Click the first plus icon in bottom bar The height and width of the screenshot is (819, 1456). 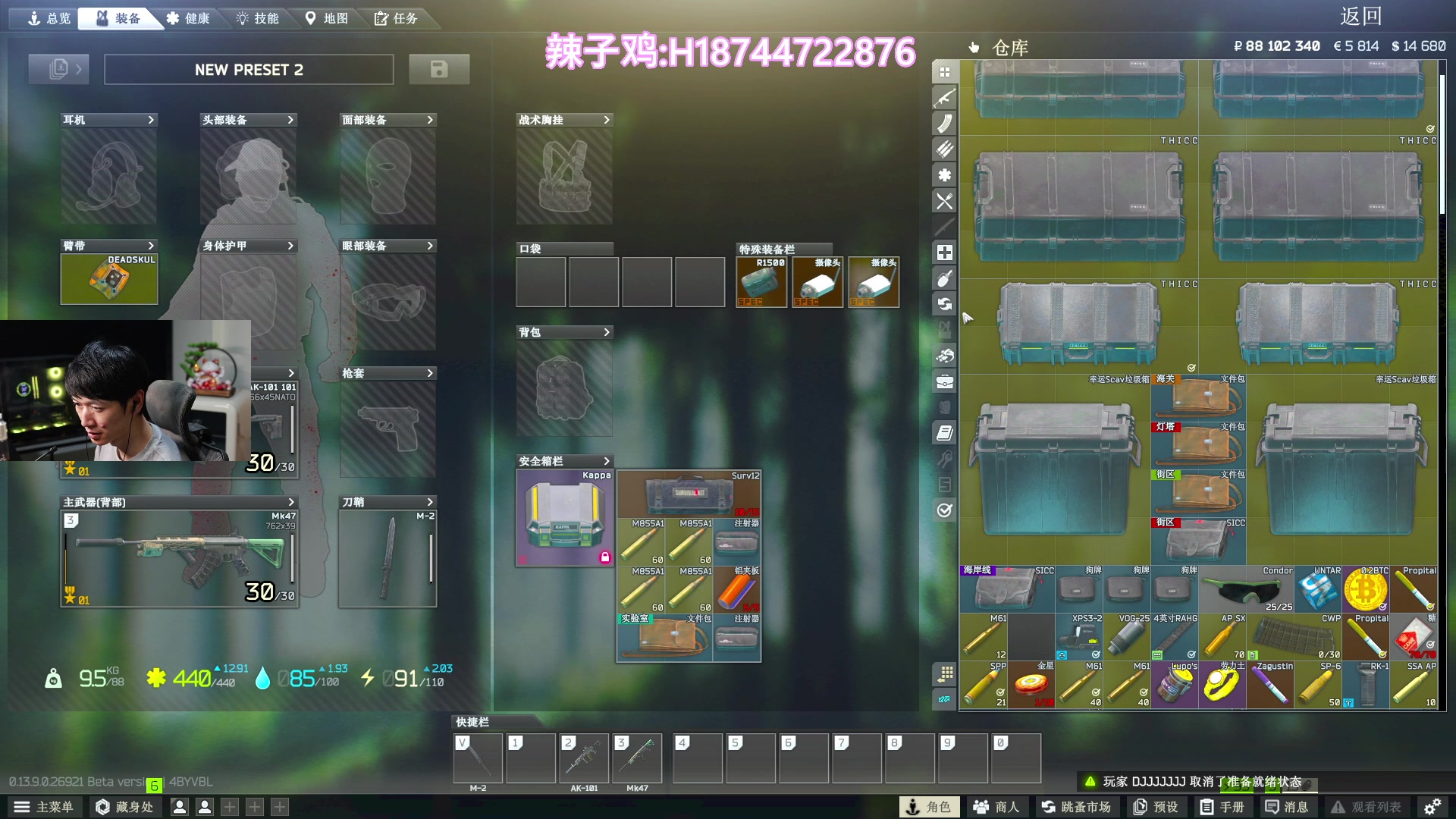(x=230, y=807)
